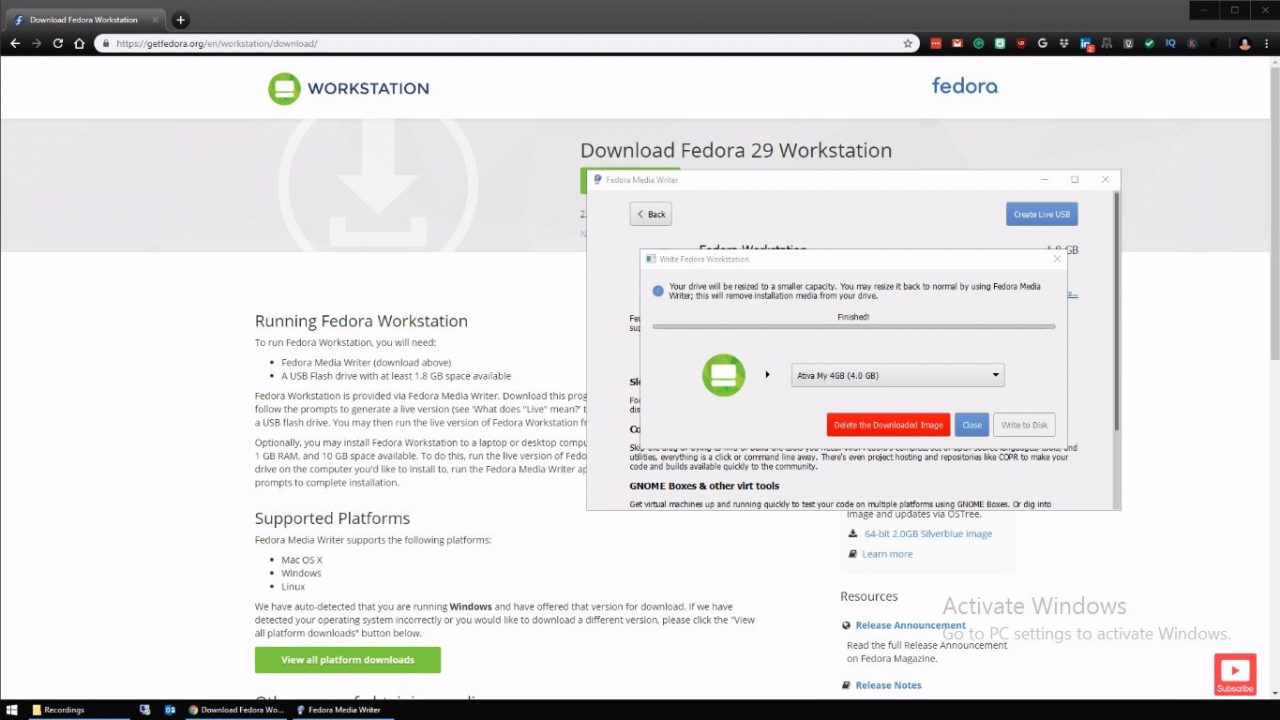
Task: Open the uBlock Origin shield extension icon
Action: coord(1021,44)
